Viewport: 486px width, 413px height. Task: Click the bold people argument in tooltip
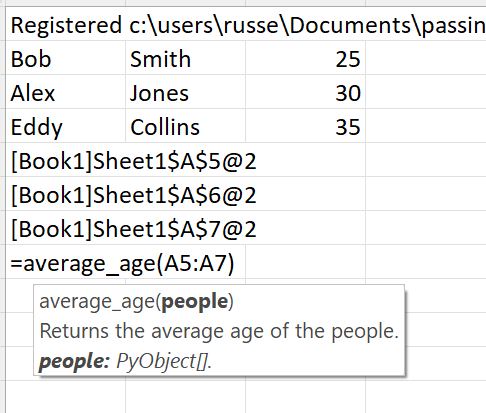(195, 302)
